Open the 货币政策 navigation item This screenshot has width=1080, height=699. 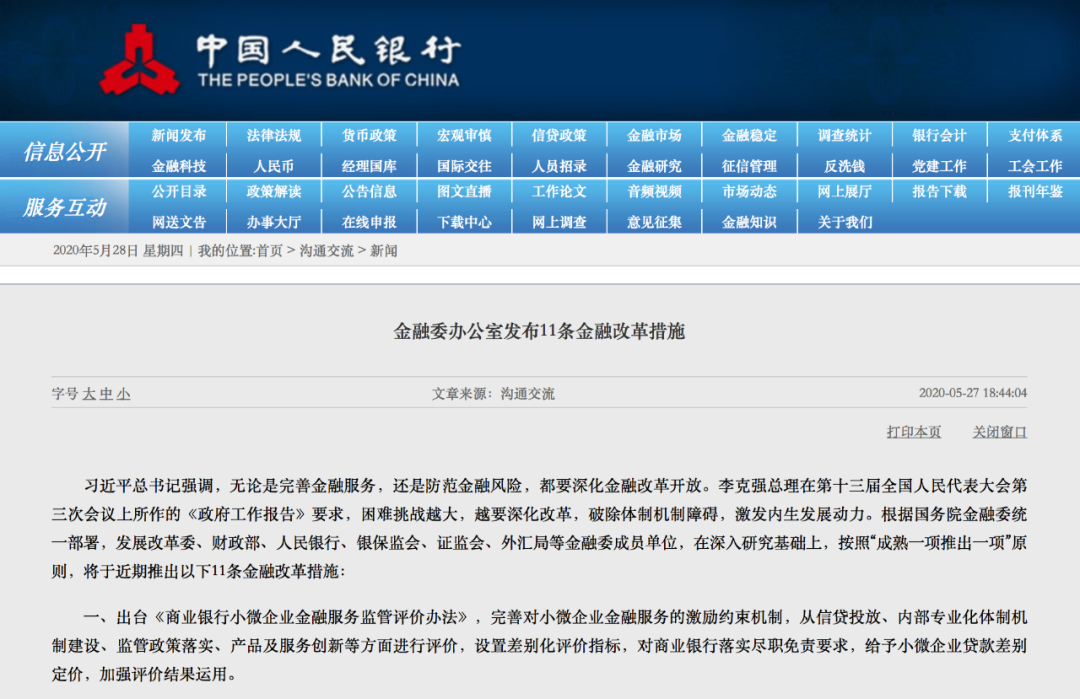(x=369, y=136)
